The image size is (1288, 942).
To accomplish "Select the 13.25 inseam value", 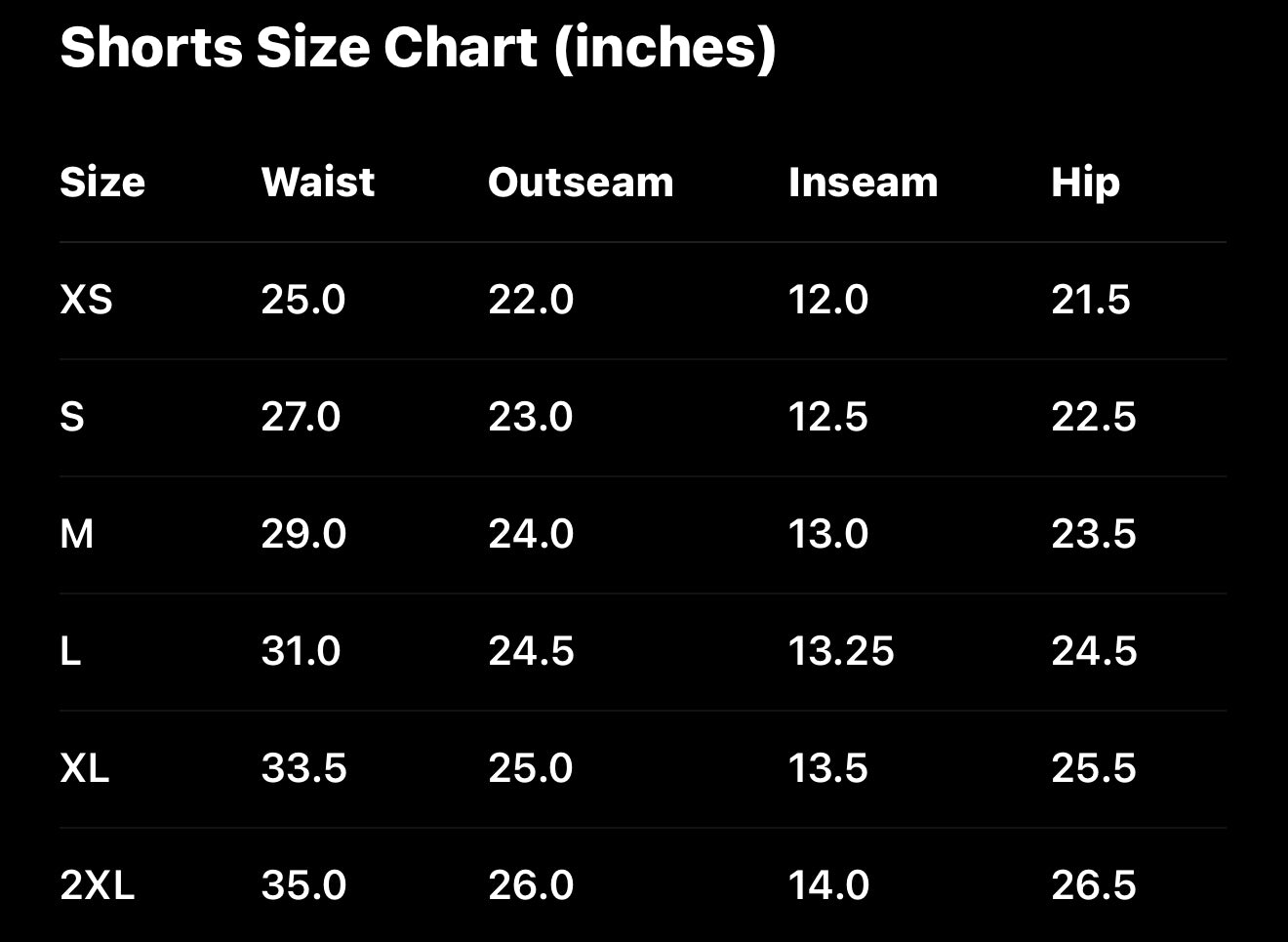I will pos(840,651).
